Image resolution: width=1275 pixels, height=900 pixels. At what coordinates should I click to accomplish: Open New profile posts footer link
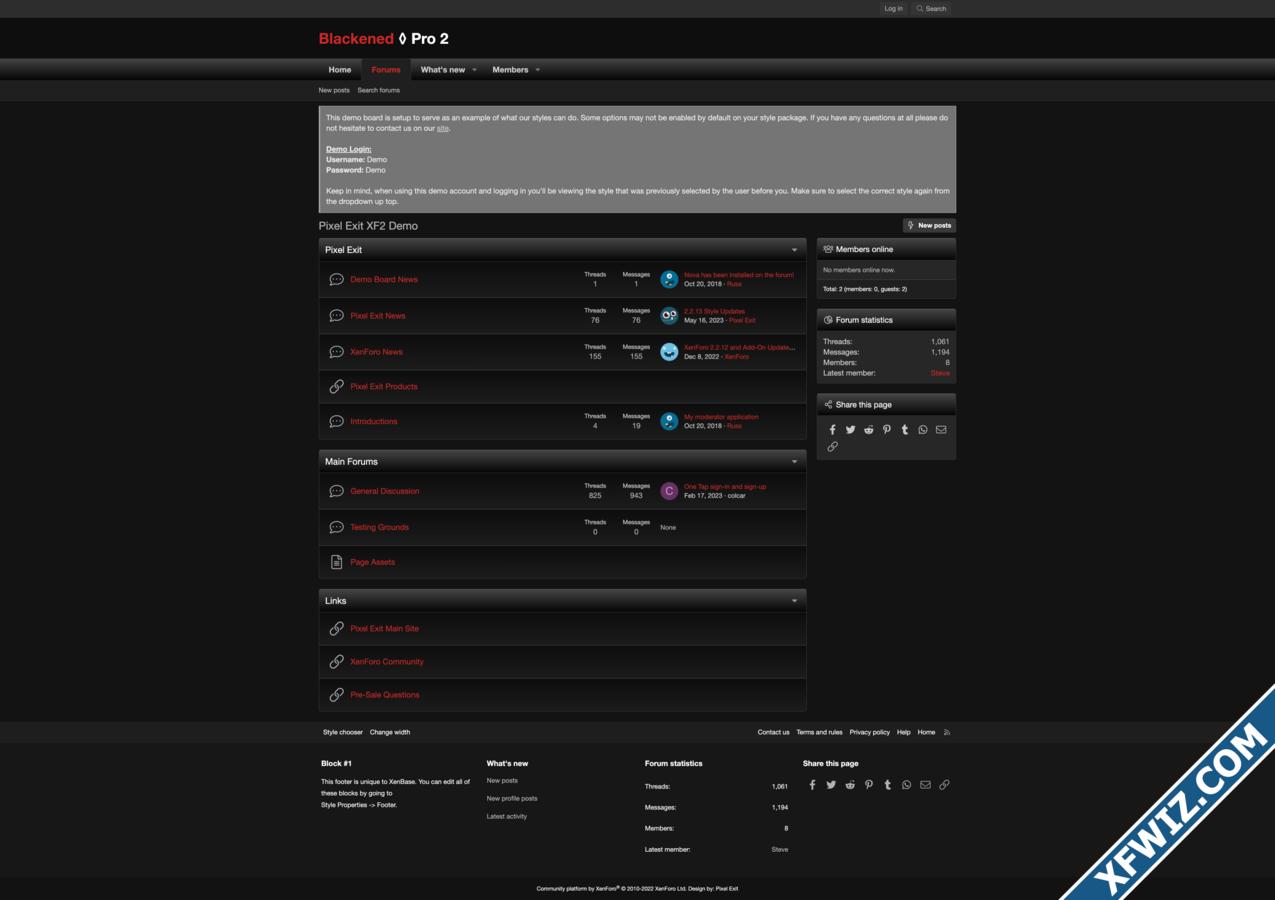[512, 799]
